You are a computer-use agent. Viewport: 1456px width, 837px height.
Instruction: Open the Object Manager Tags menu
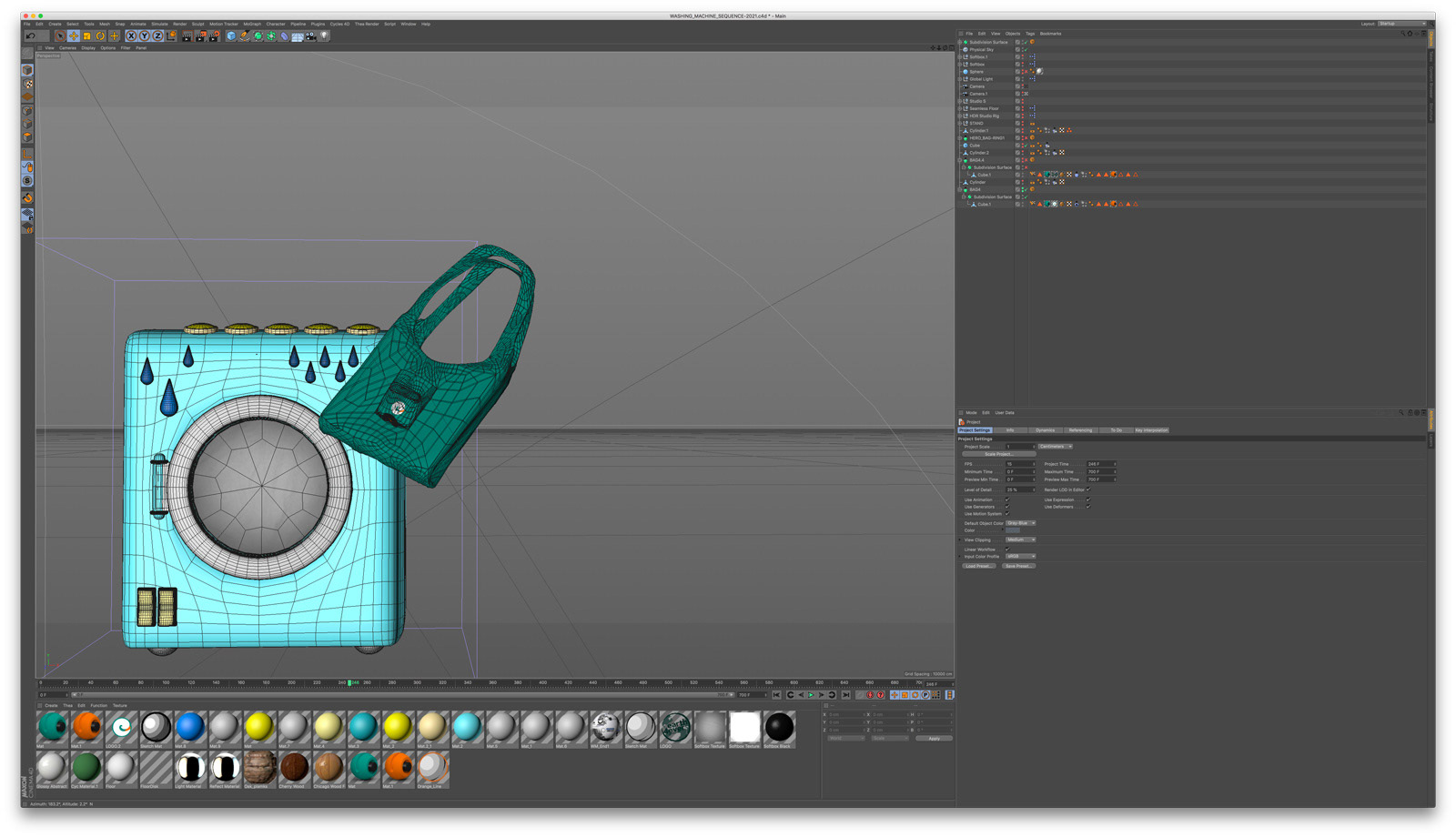1030,34
